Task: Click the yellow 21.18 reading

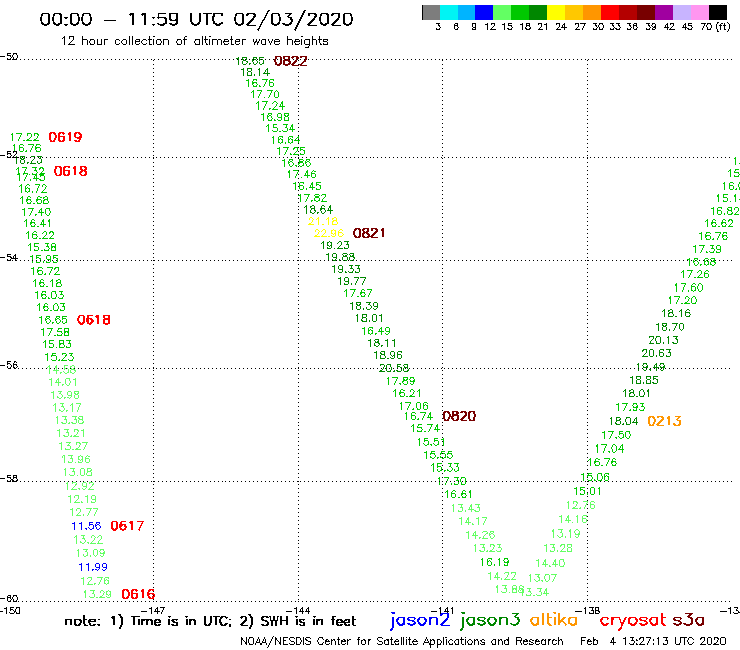Action: [x=323, y=221]
